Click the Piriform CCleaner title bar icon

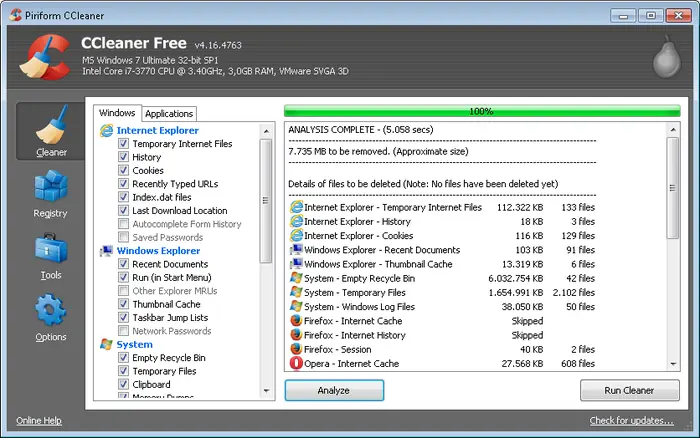pos(16,15)
